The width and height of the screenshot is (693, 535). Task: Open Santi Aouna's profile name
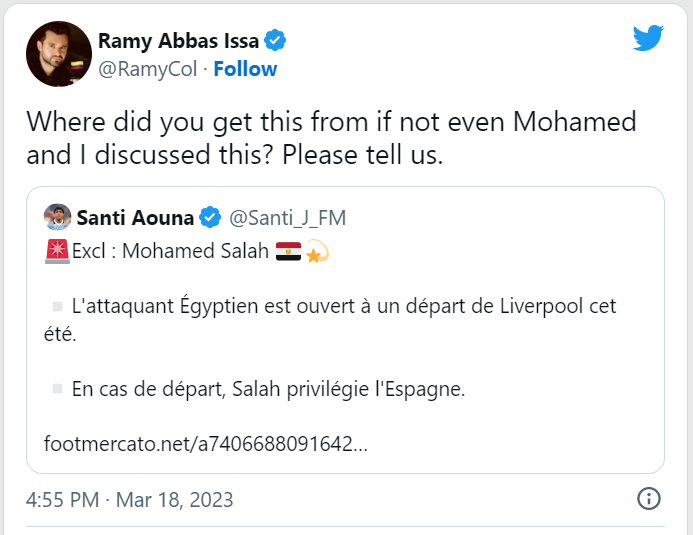134,217
